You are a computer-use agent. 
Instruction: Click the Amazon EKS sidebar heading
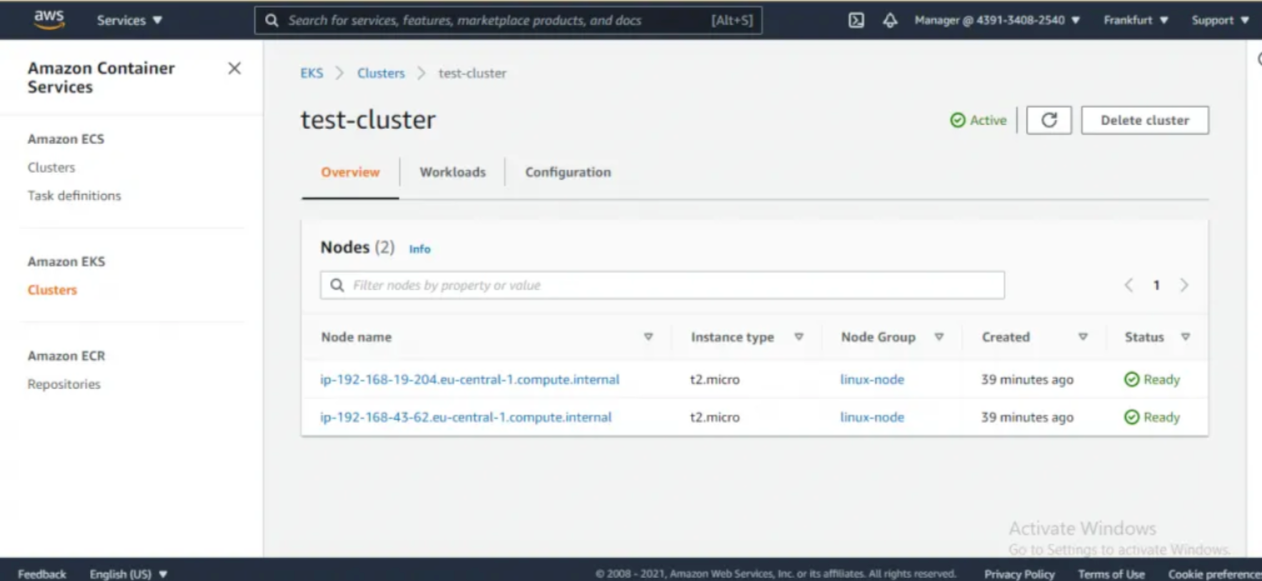(x=66, y=262)
